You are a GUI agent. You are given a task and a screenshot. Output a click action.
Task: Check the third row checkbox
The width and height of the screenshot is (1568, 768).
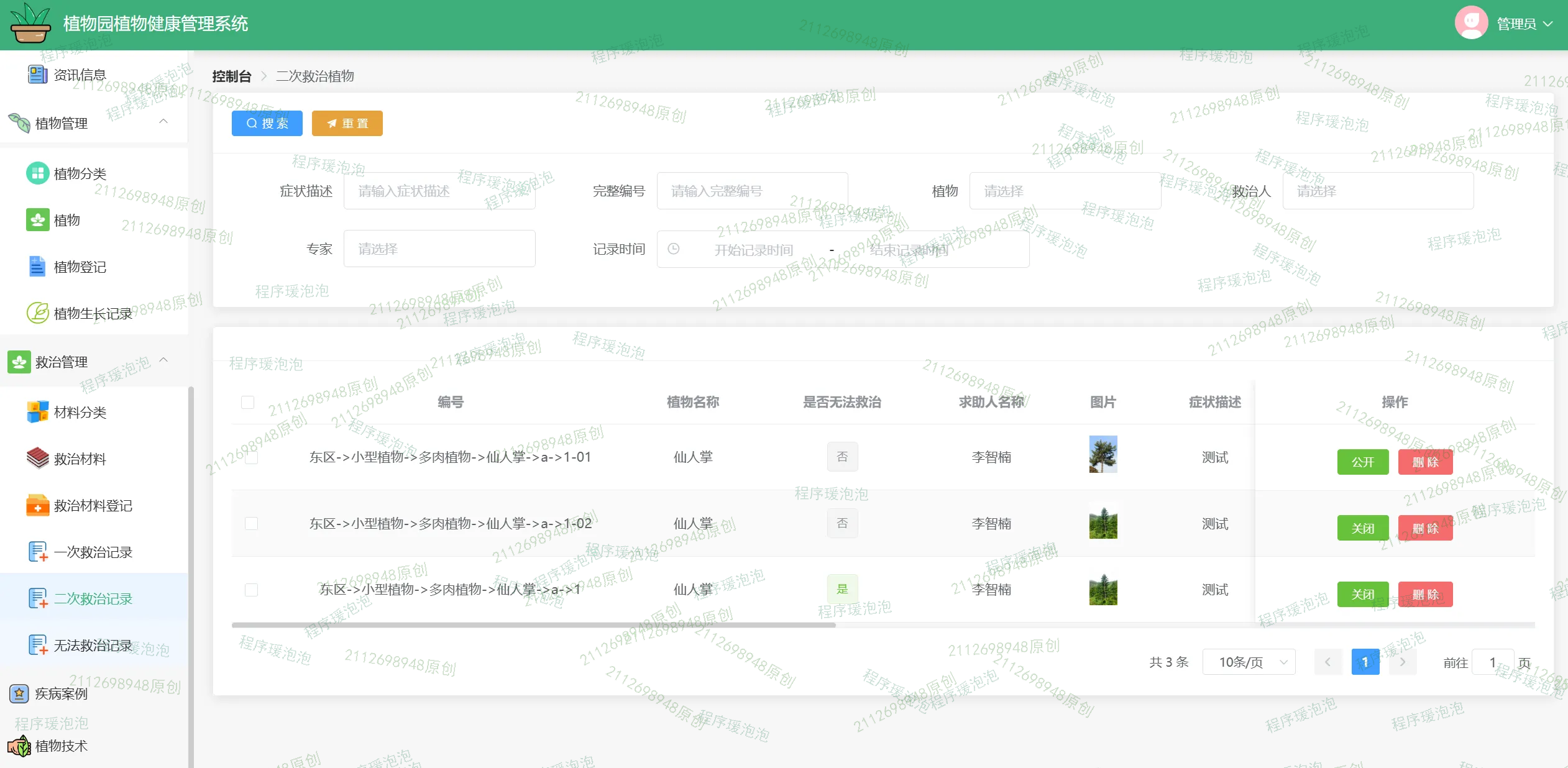click(x=251, y=590)
